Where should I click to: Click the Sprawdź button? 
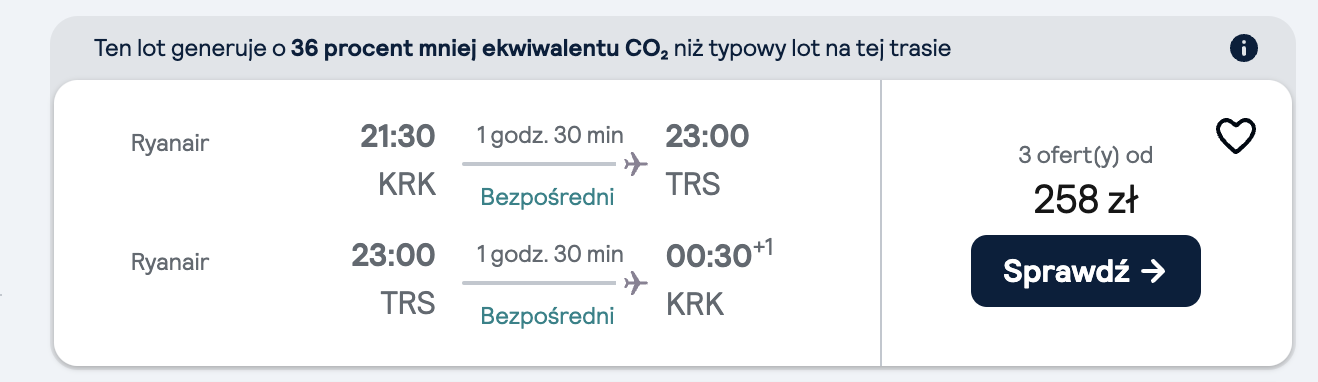coord(1085,271)
